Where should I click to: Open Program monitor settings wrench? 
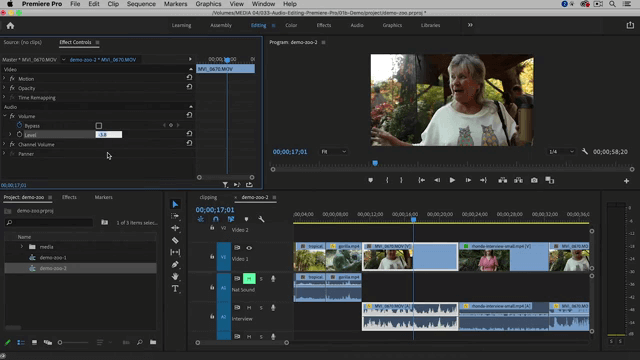tap(584, 151)
